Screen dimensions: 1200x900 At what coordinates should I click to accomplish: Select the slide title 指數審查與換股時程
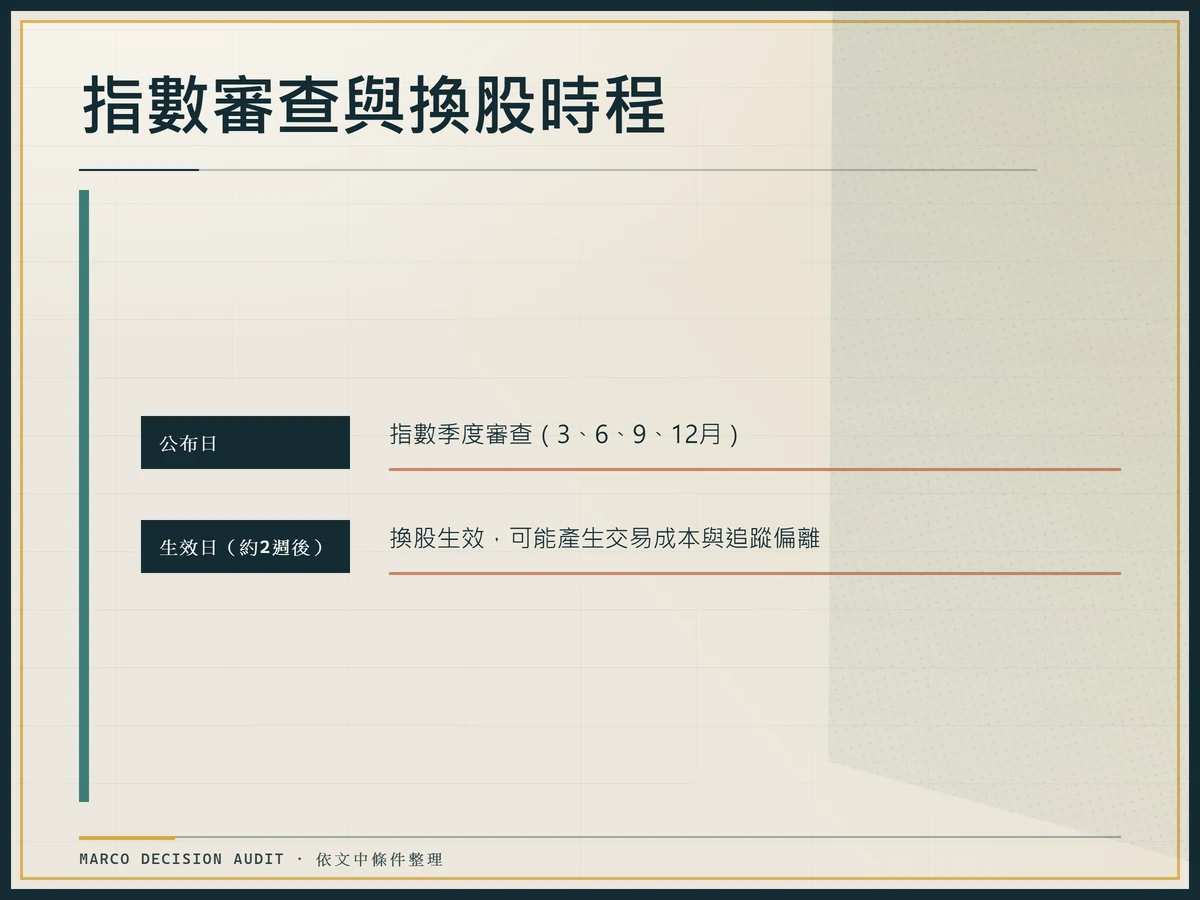372,104
